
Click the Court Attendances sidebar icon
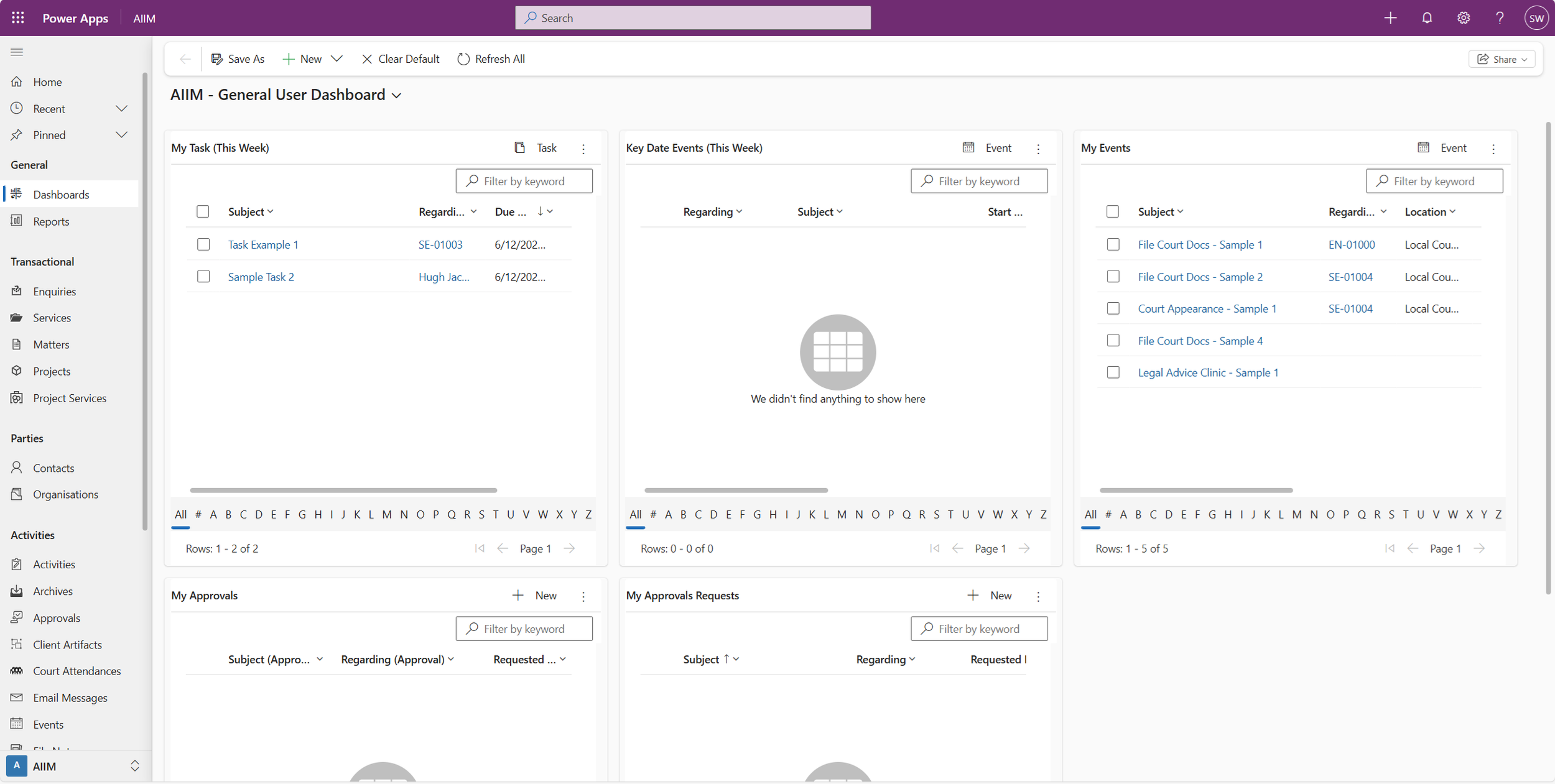click(x=17, y=671)
